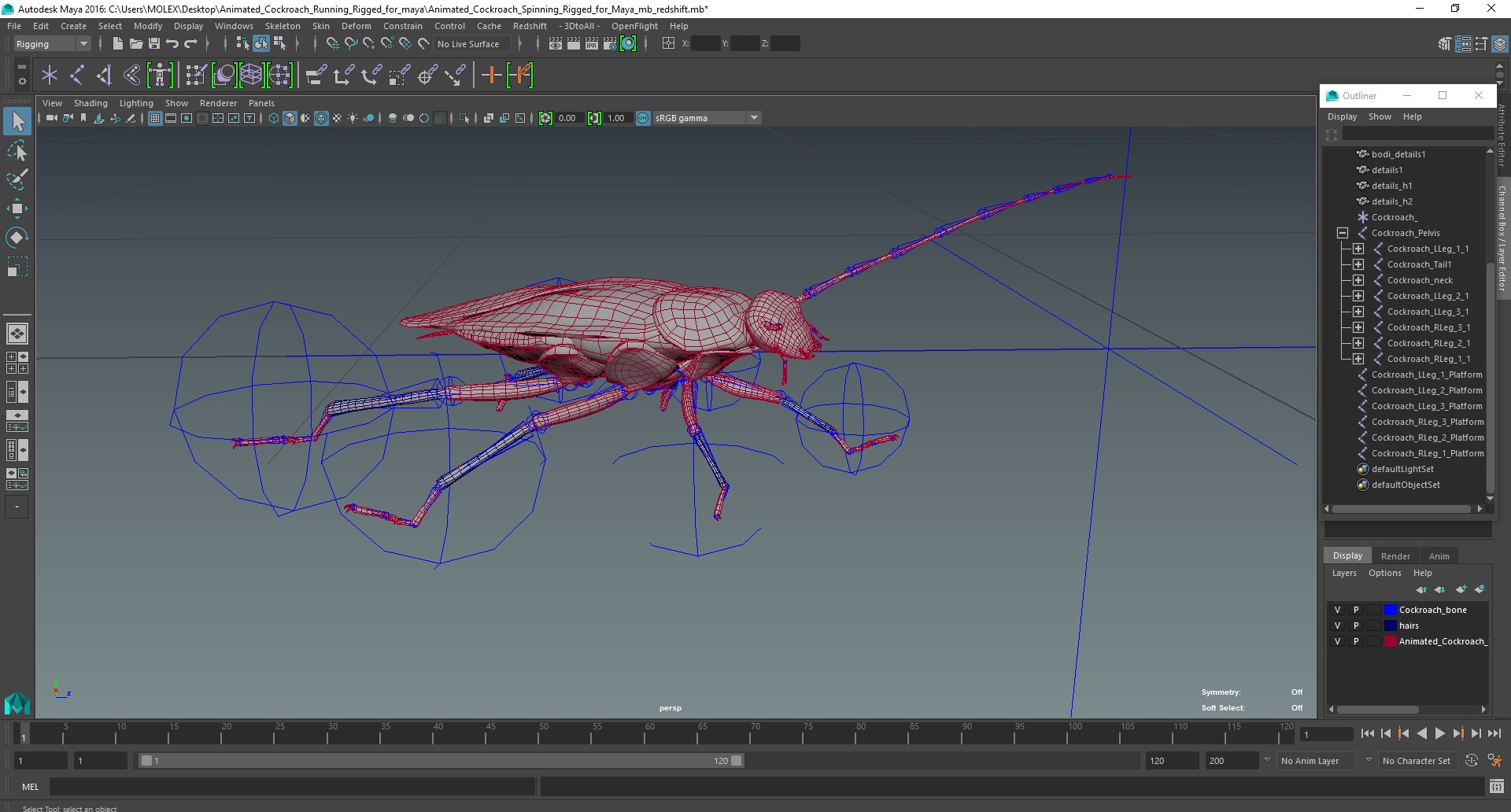Image resolution: width=1511 pixels, height=812 pixels.
Task: Open the Redshift menu
Action: (x=530, y=26)
